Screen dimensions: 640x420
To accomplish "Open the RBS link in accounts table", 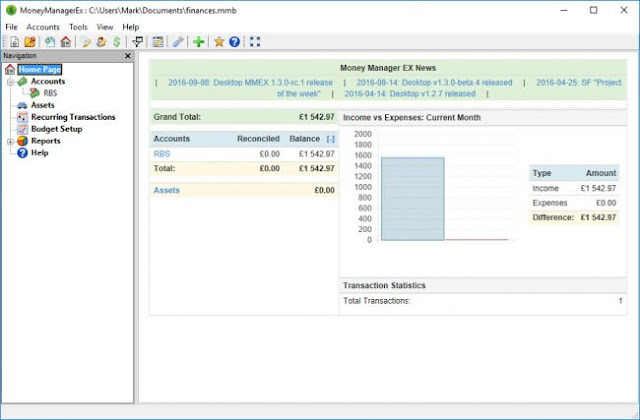I will [x=162, y=154].
